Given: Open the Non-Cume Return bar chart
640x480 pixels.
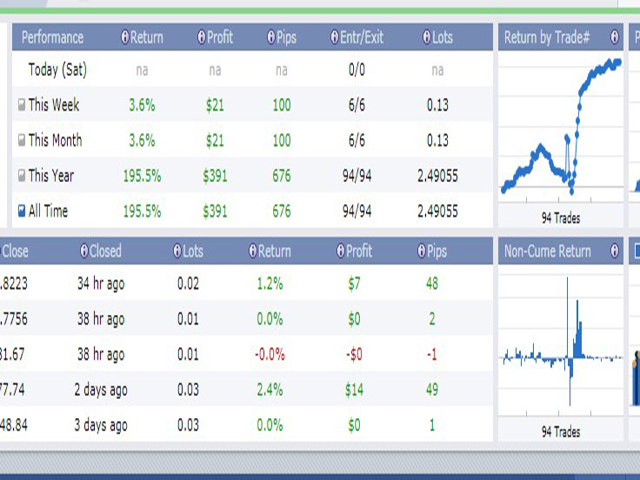Looking at the screenshot, I should pos(561,341).
